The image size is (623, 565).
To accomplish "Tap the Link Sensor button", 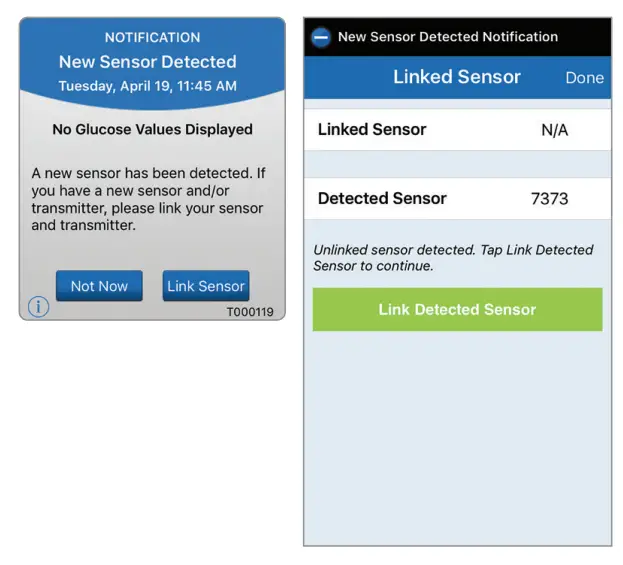I will point(206,286).
